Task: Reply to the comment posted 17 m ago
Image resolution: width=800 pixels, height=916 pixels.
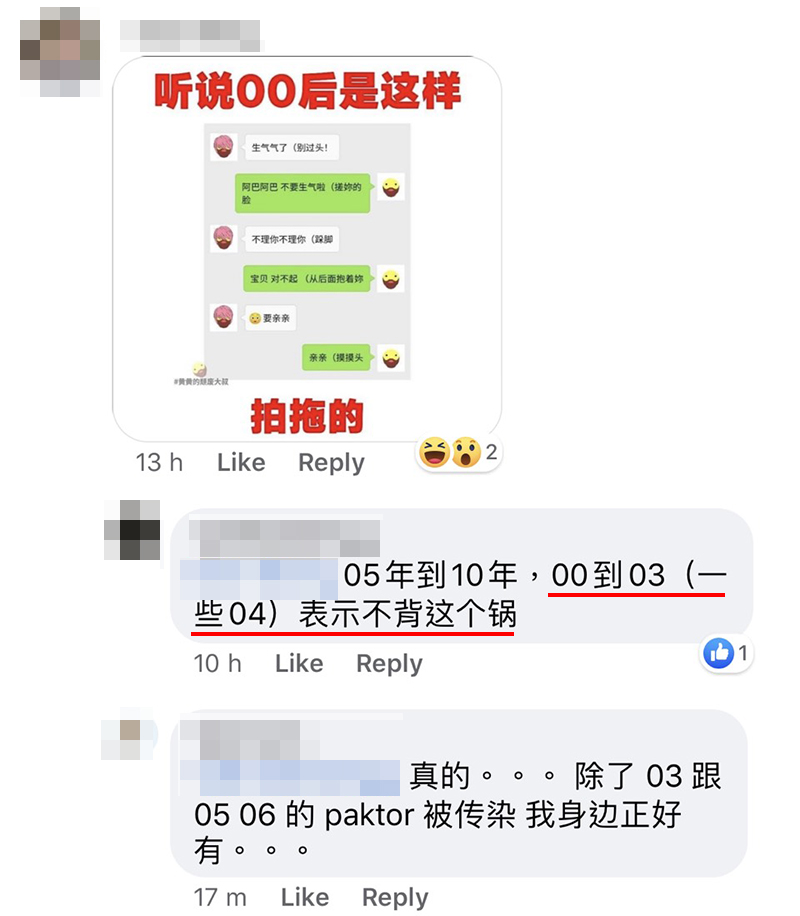Action: click(395, 897)
